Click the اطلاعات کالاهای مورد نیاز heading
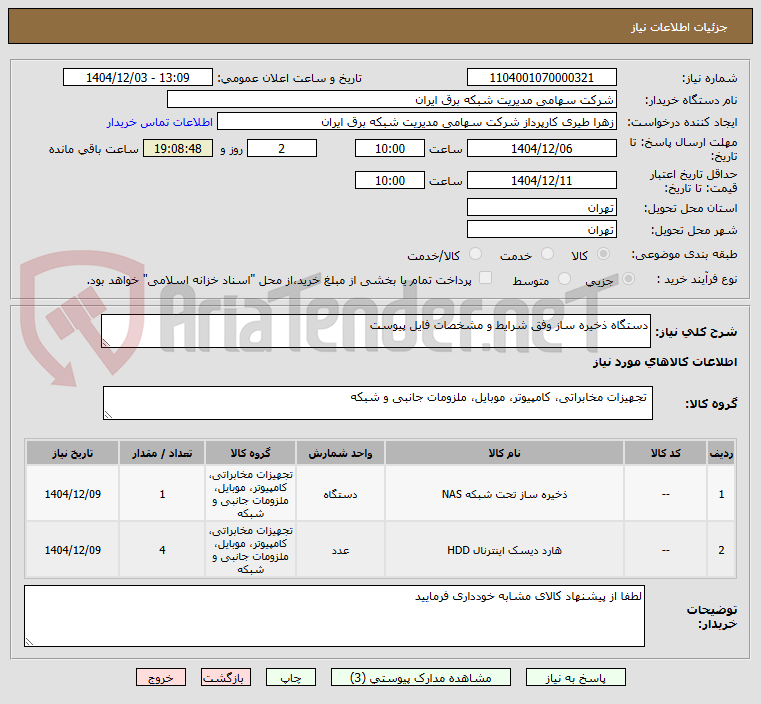 665,362
